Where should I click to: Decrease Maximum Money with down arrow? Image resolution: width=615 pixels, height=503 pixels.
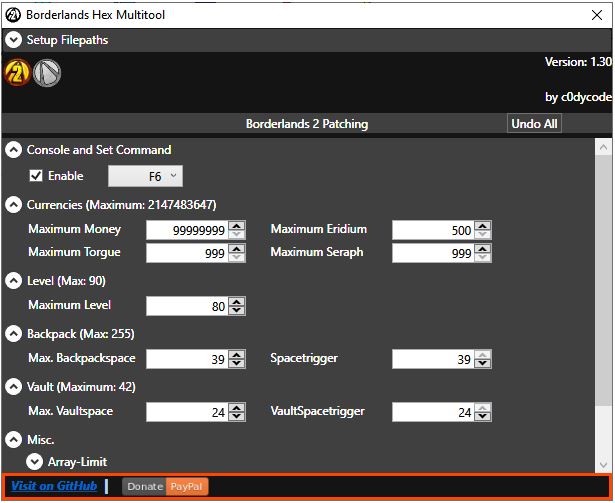(x=237, y=234)
